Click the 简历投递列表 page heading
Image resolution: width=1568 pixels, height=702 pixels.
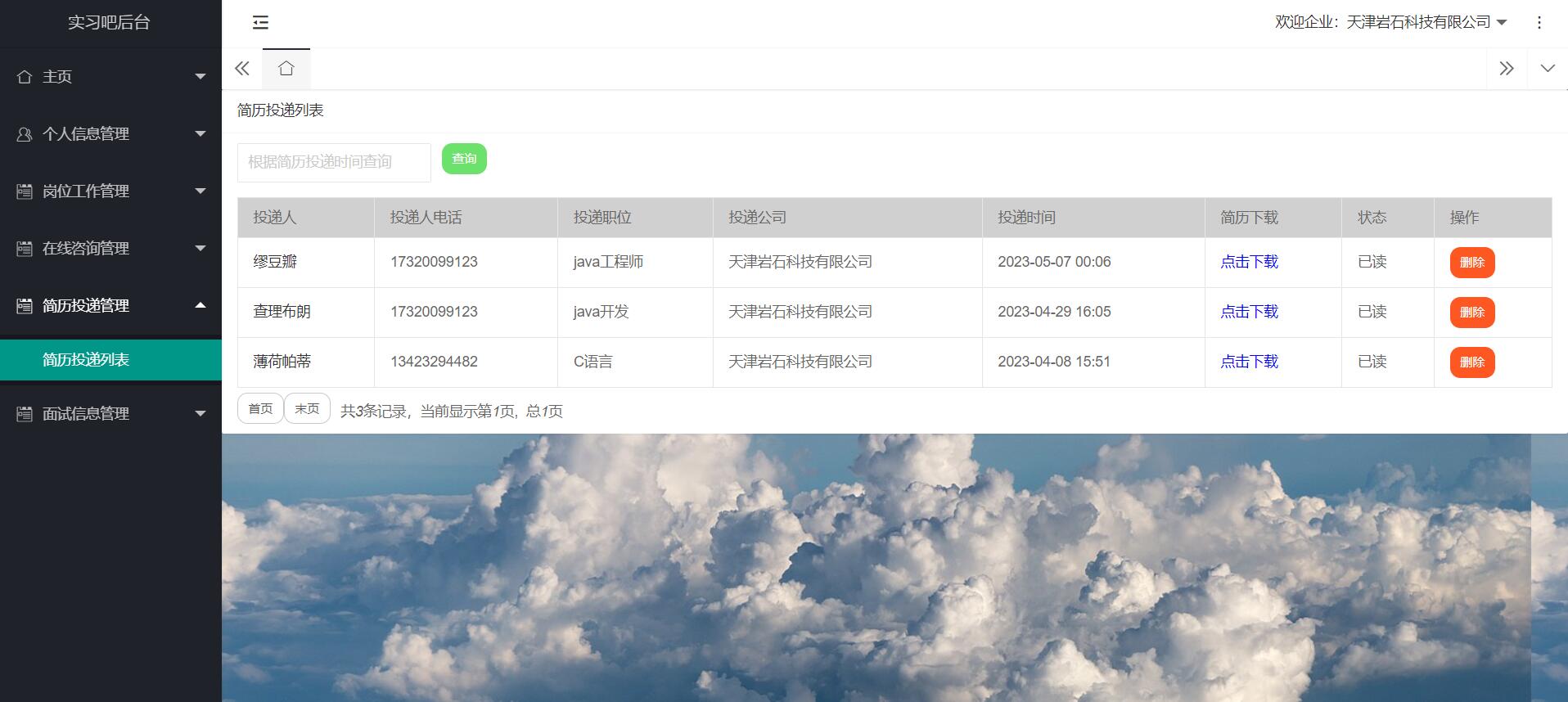pos(280,110)
